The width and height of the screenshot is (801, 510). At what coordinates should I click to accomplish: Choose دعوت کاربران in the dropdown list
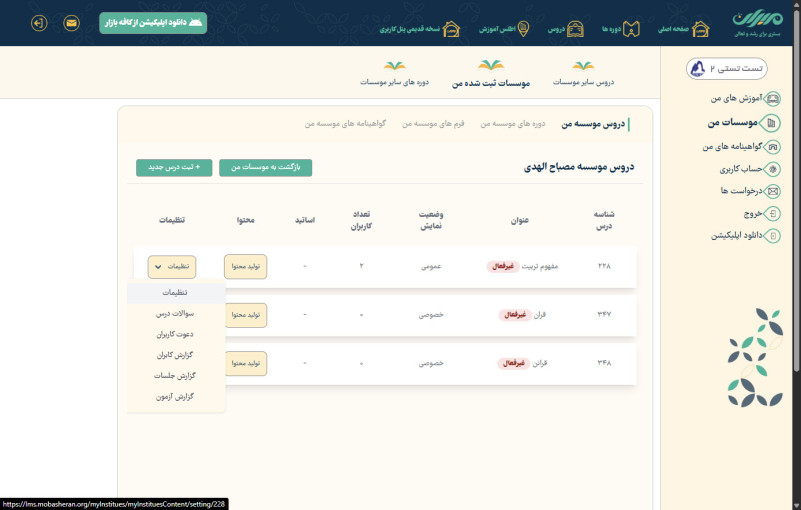(x=176, y=334)
